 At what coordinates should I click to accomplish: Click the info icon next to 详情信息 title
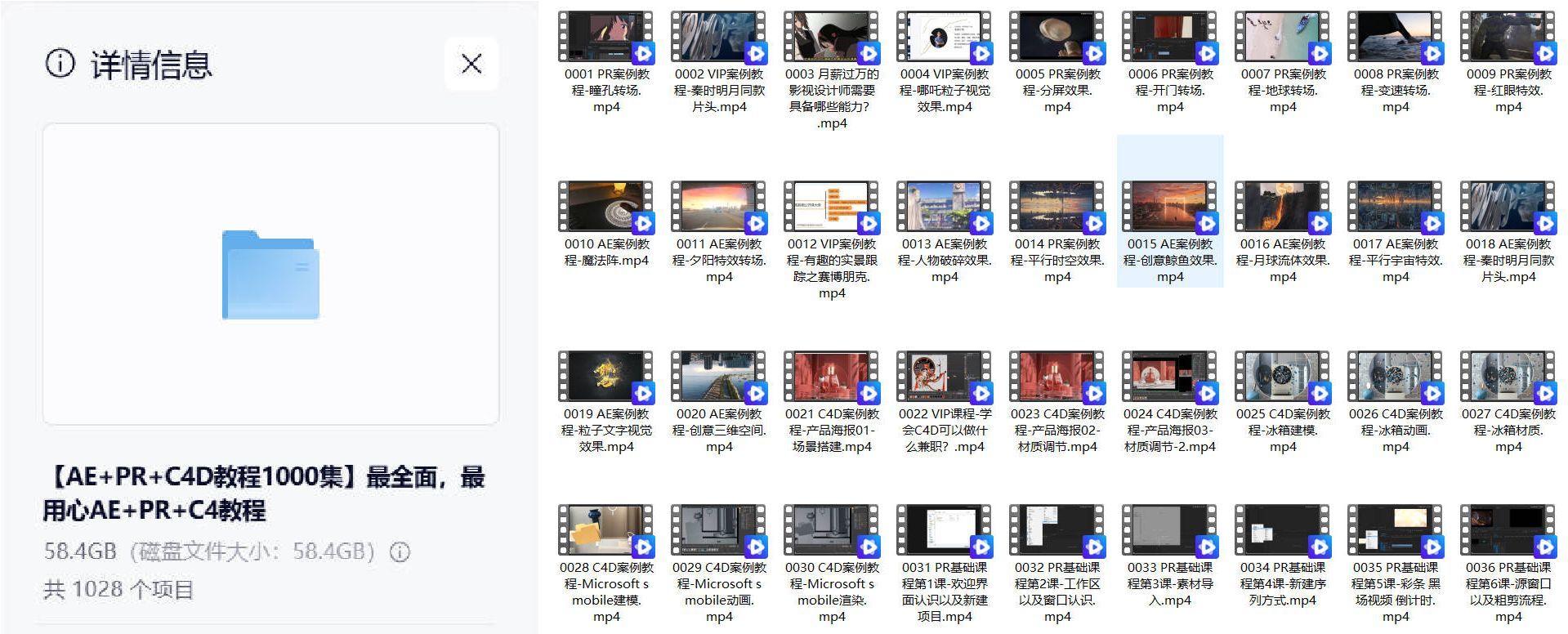coord(60,63)
